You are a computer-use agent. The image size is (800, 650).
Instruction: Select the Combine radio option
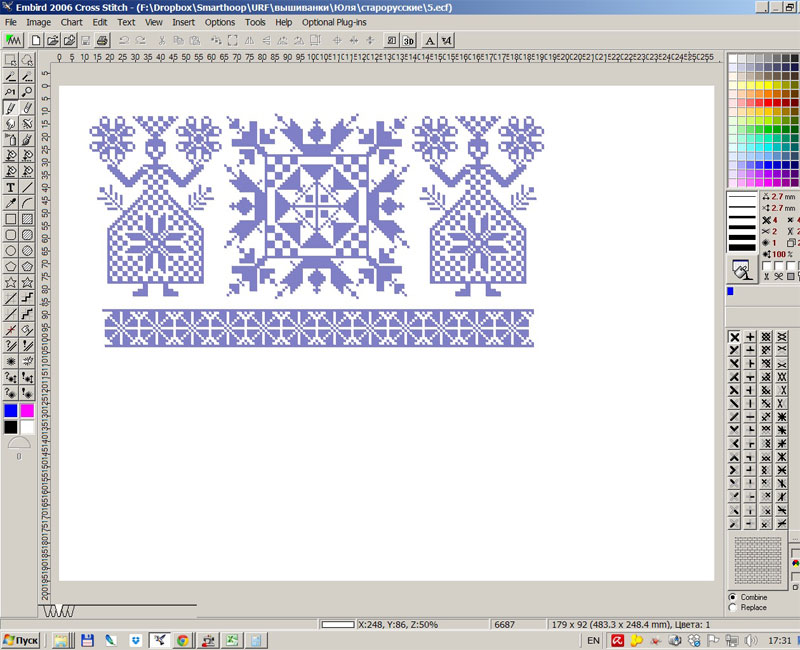coord(733,597)
